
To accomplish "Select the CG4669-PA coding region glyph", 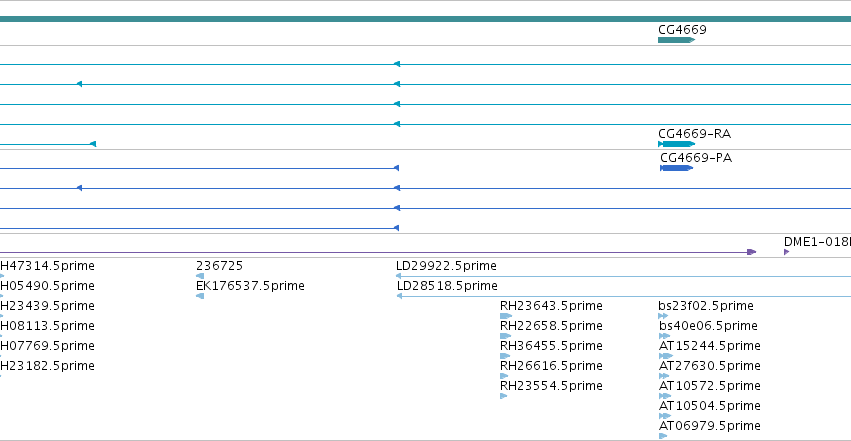I will pyautogui.click(x=676, y=168).
